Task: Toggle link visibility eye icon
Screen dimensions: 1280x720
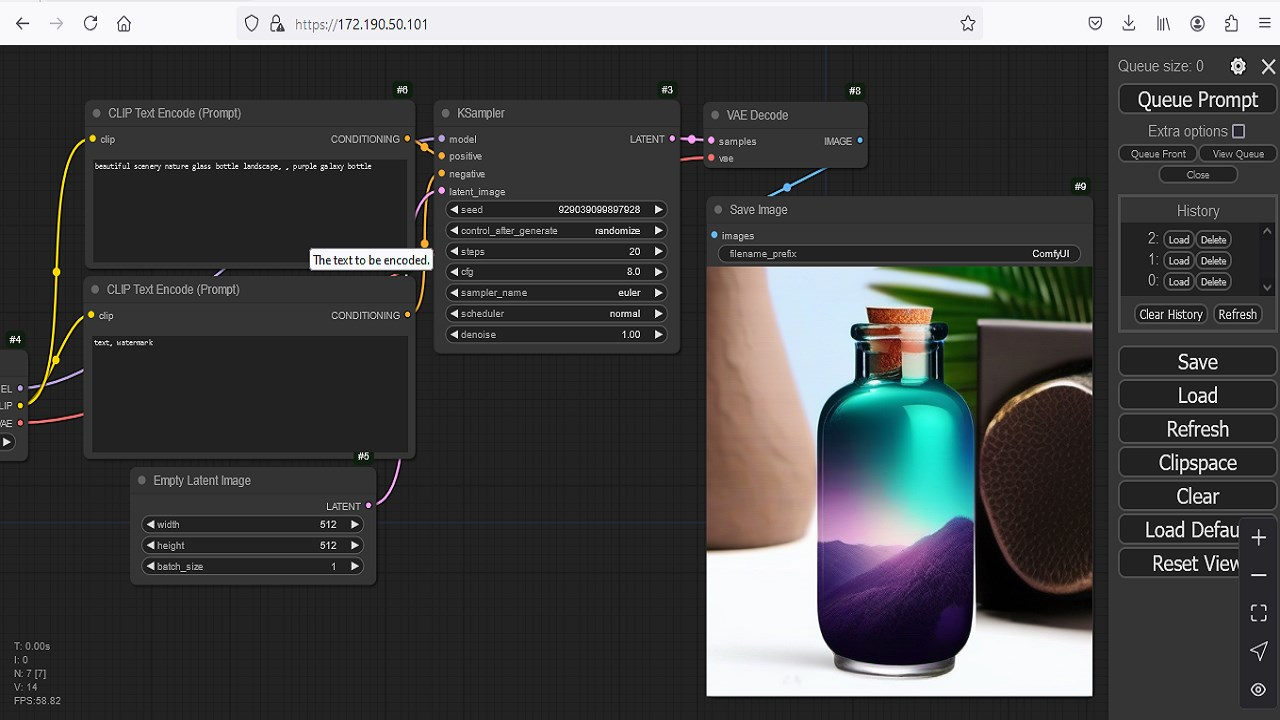Action: point(1258,689)
